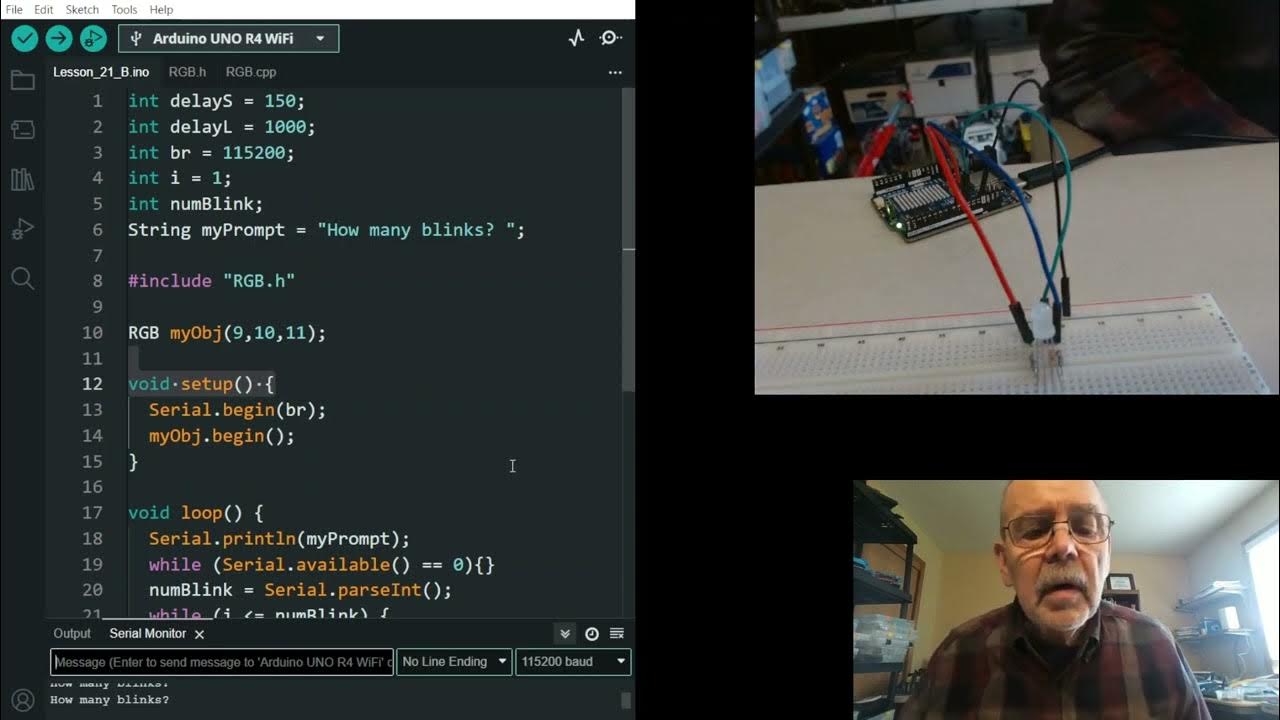The height and width of the screenshot is (720, 1280).
Task: Open the No Line Ending dropdown
Action: pos(454,661)
